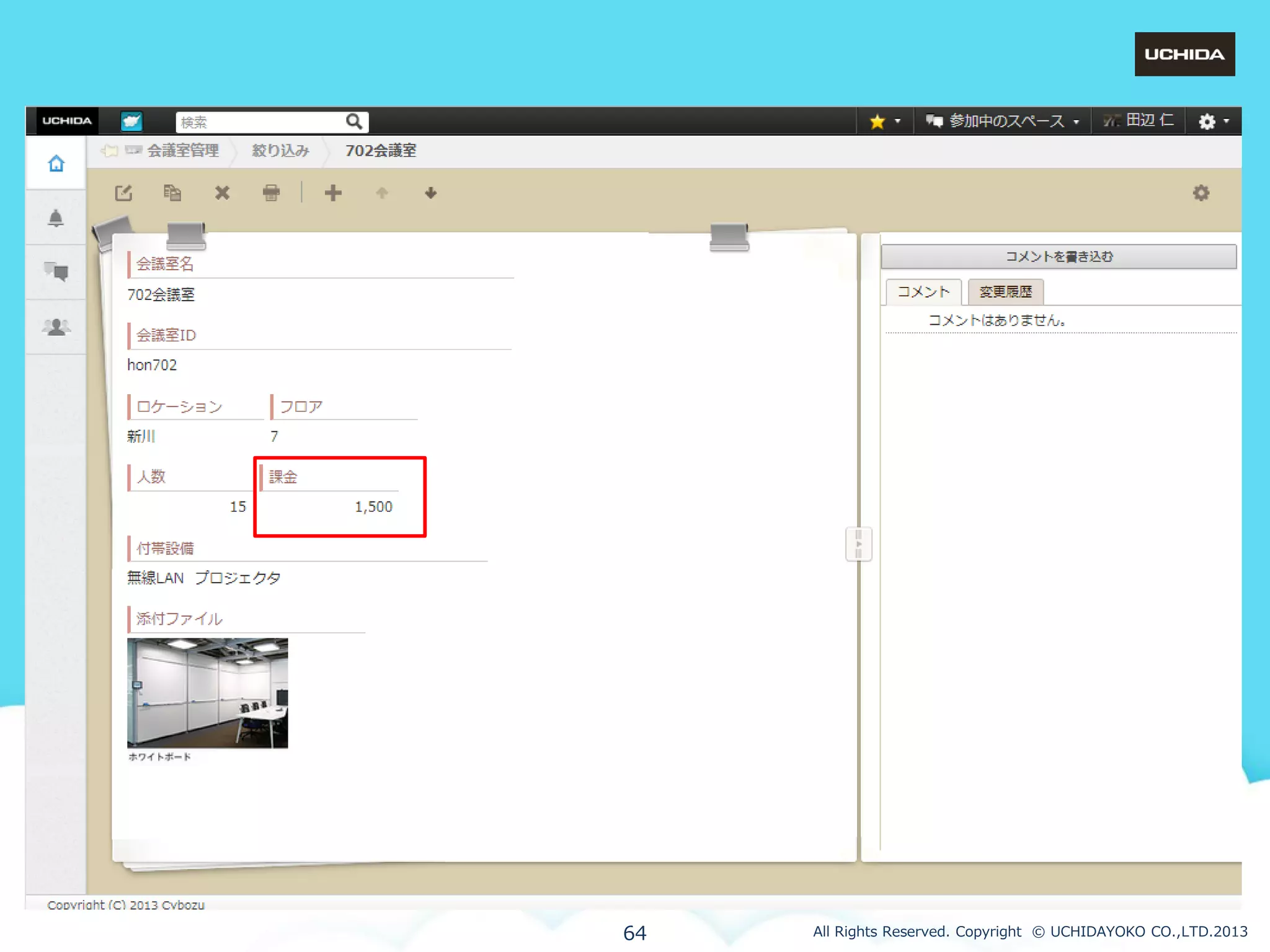Click the edit record pencil icon
The height and width of the screenshot is (952, 1270).
123,193
